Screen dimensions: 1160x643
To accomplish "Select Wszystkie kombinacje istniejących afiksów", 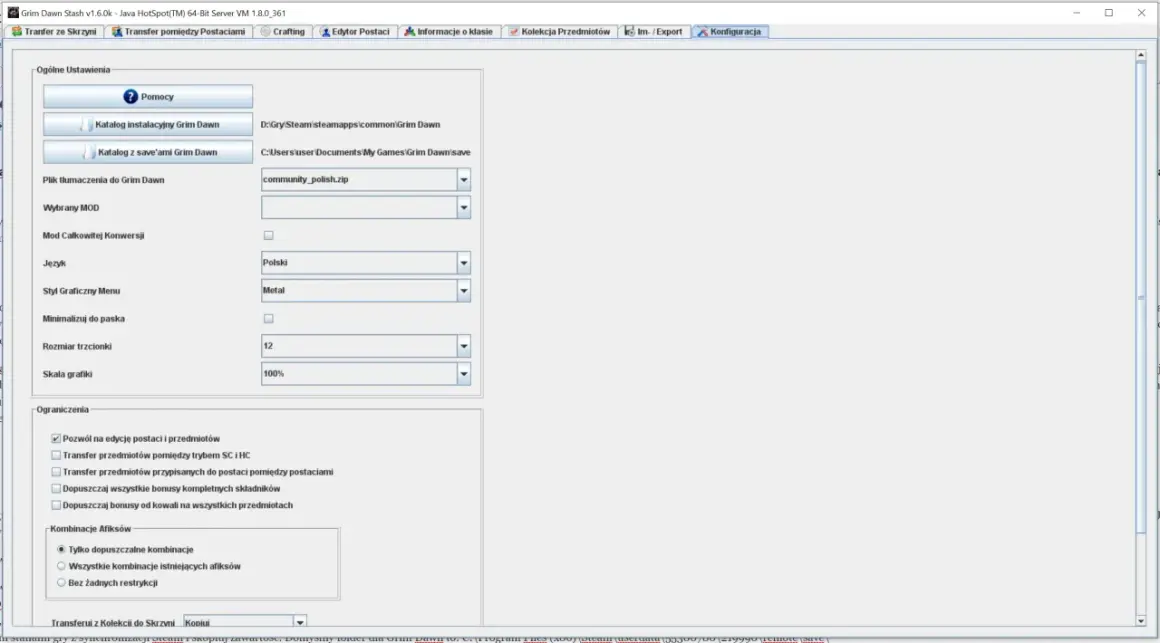I will 61,566.
